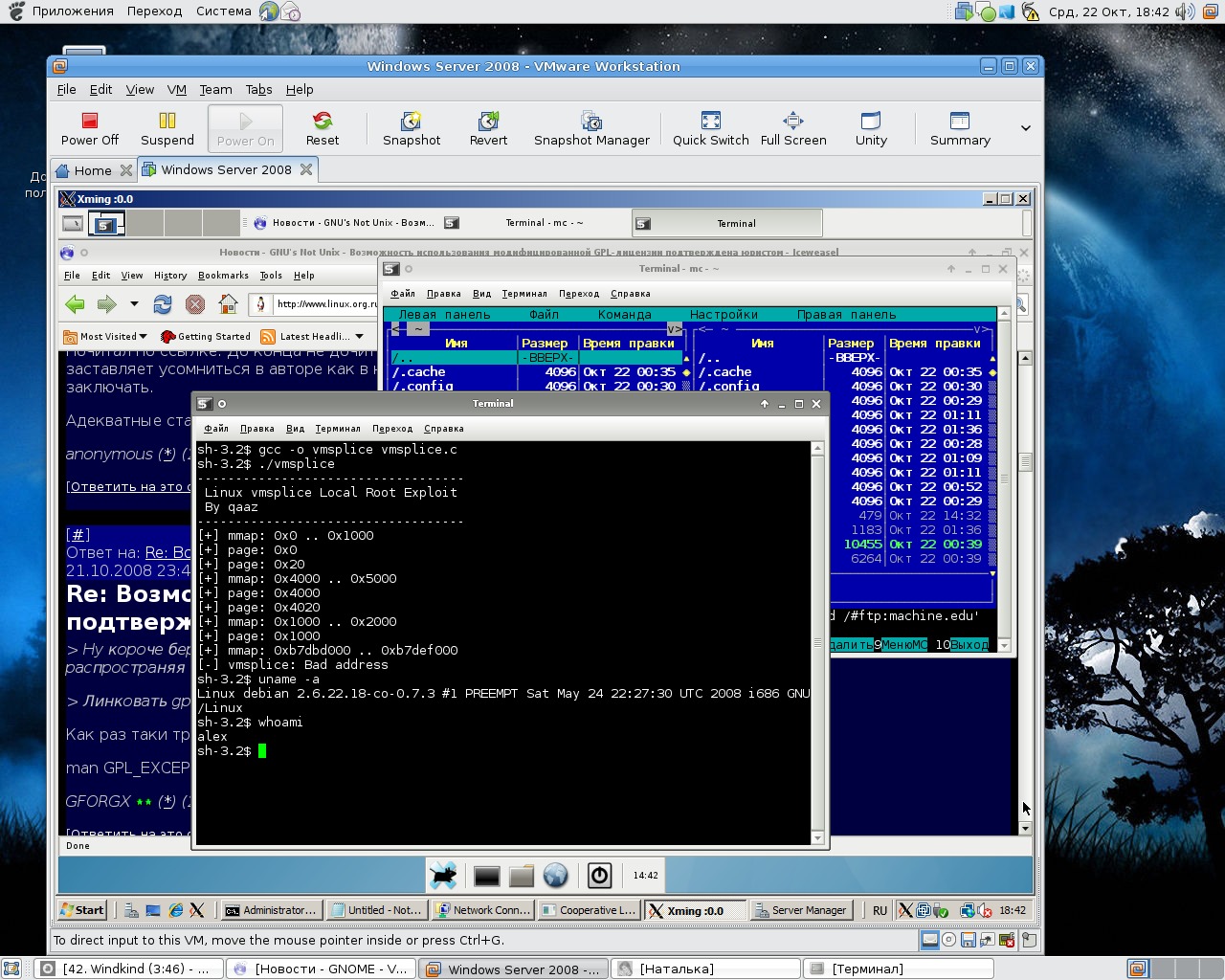
Task: Take a Snapshot with the toolbar icon
Action: 412,128
